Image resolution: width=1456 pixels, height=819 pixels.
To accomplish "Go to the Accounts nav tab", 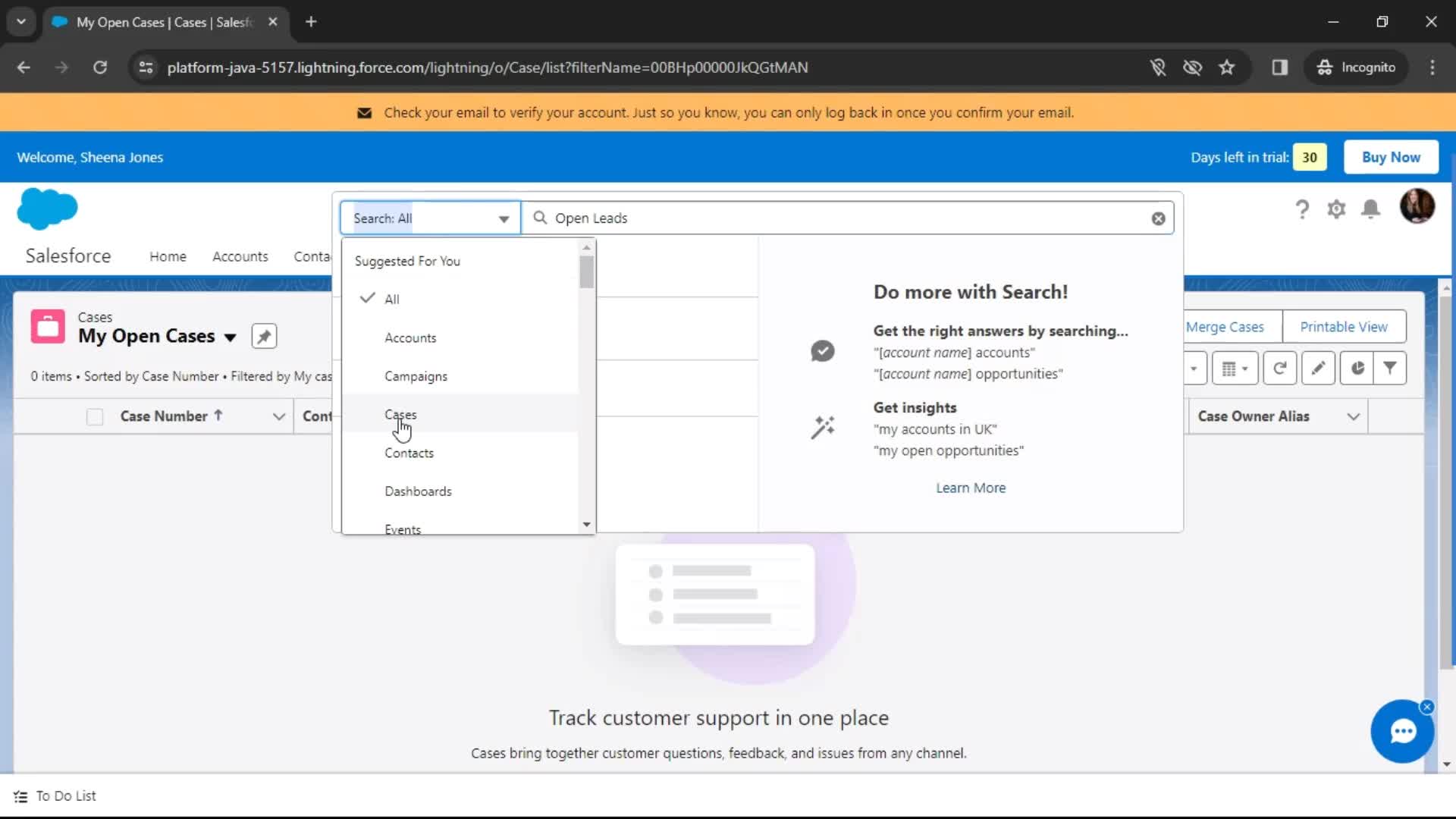I will 240,256.
